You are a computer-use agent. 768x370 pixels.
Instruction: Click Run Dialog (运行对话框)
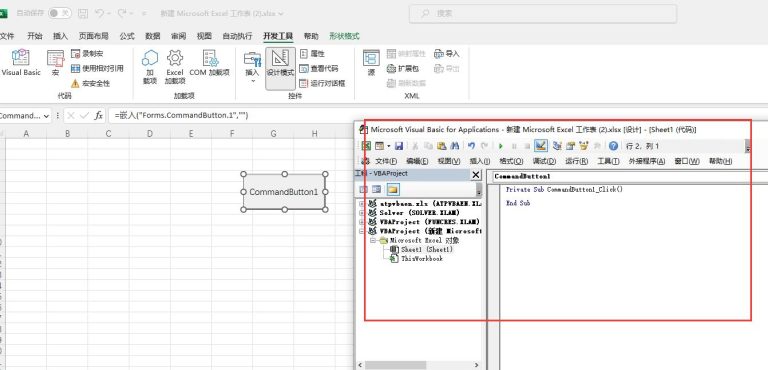click(x=322, y=83)
